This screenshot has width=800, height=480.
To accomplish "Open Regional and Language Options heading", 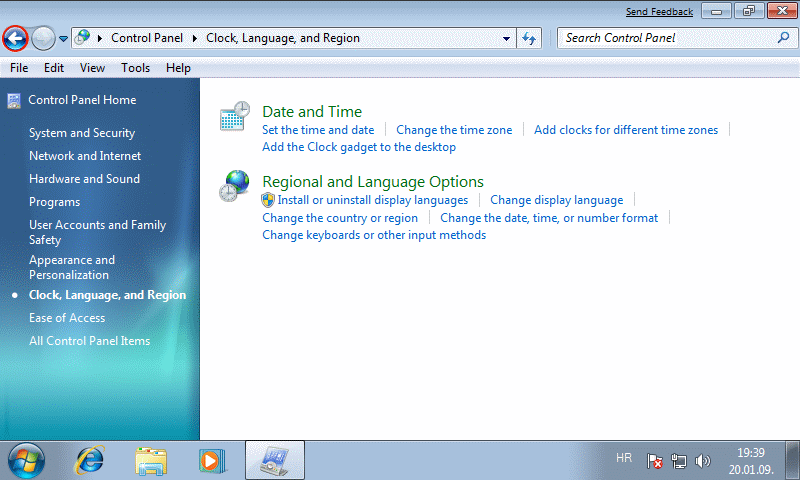I will 372,182.
